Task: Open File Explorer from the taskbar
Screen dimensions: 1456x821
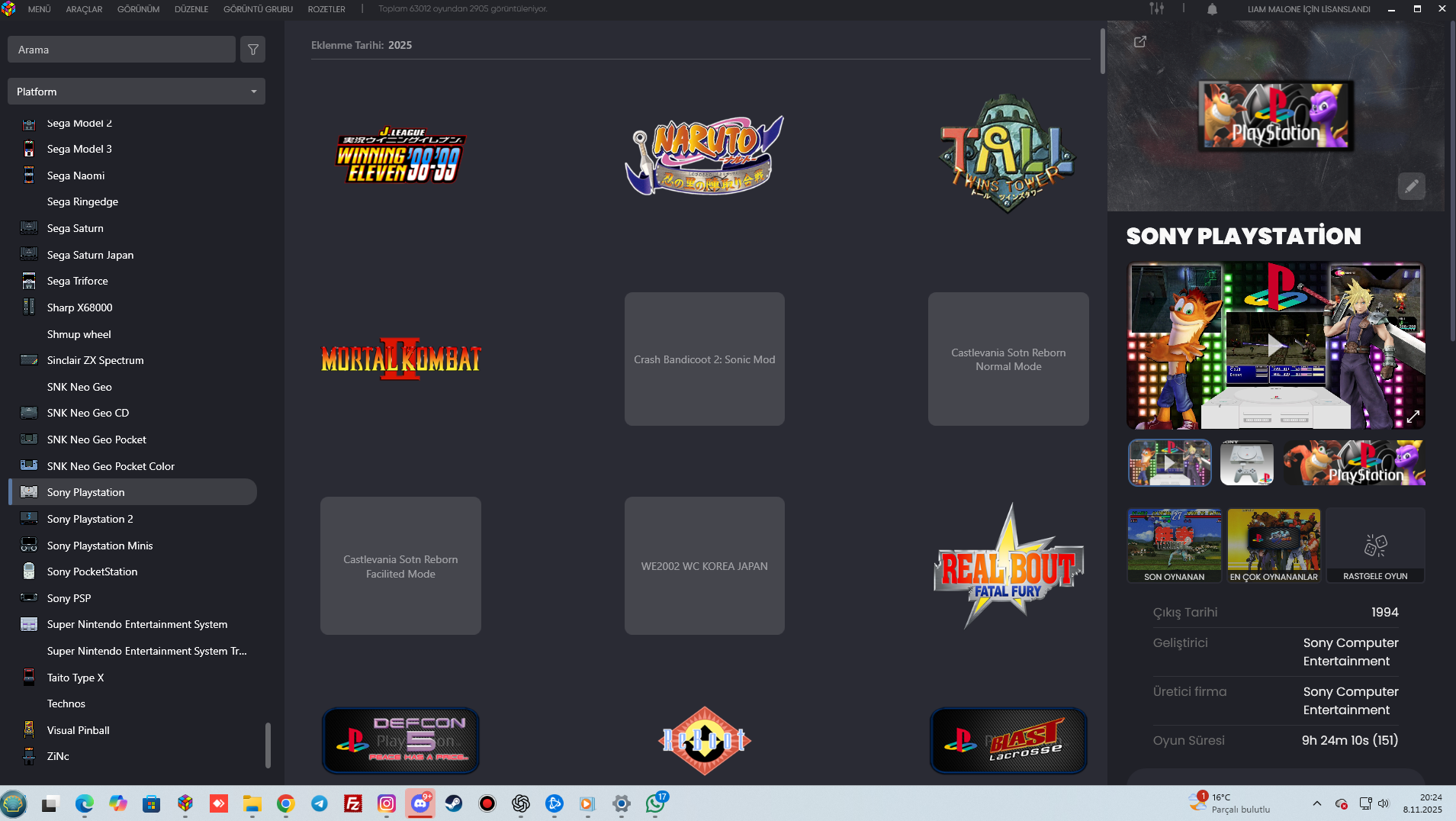Action: [x=252, y=803]
